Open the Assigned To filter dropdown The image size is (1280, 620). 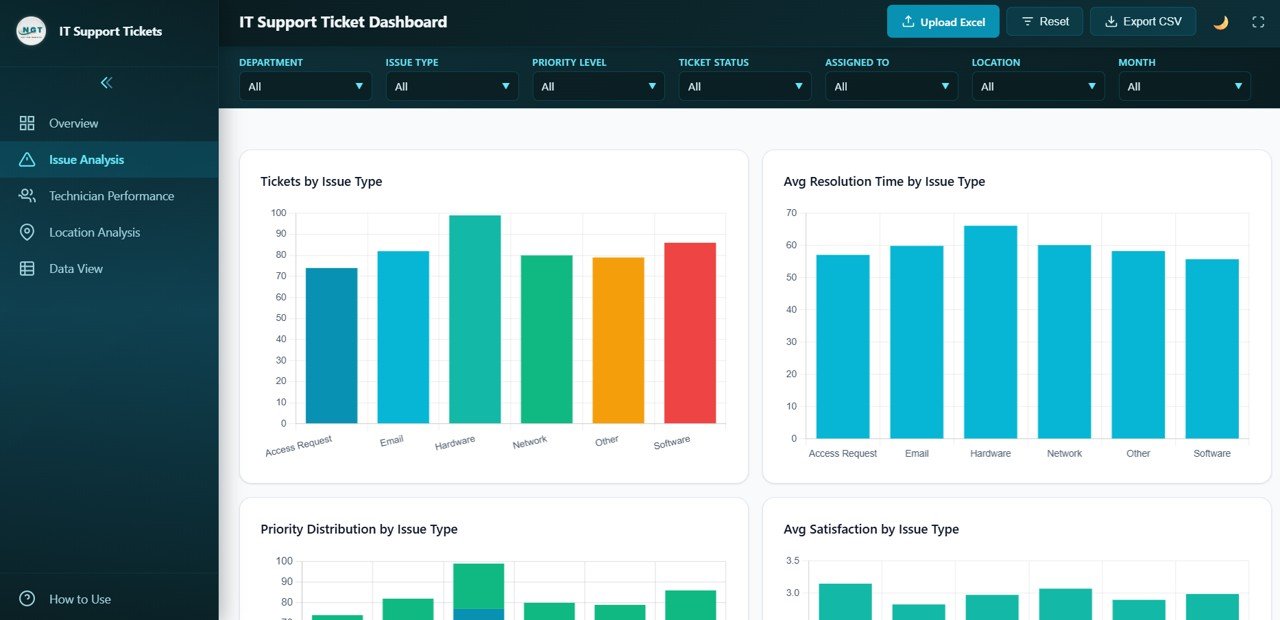tap(891, 87)
